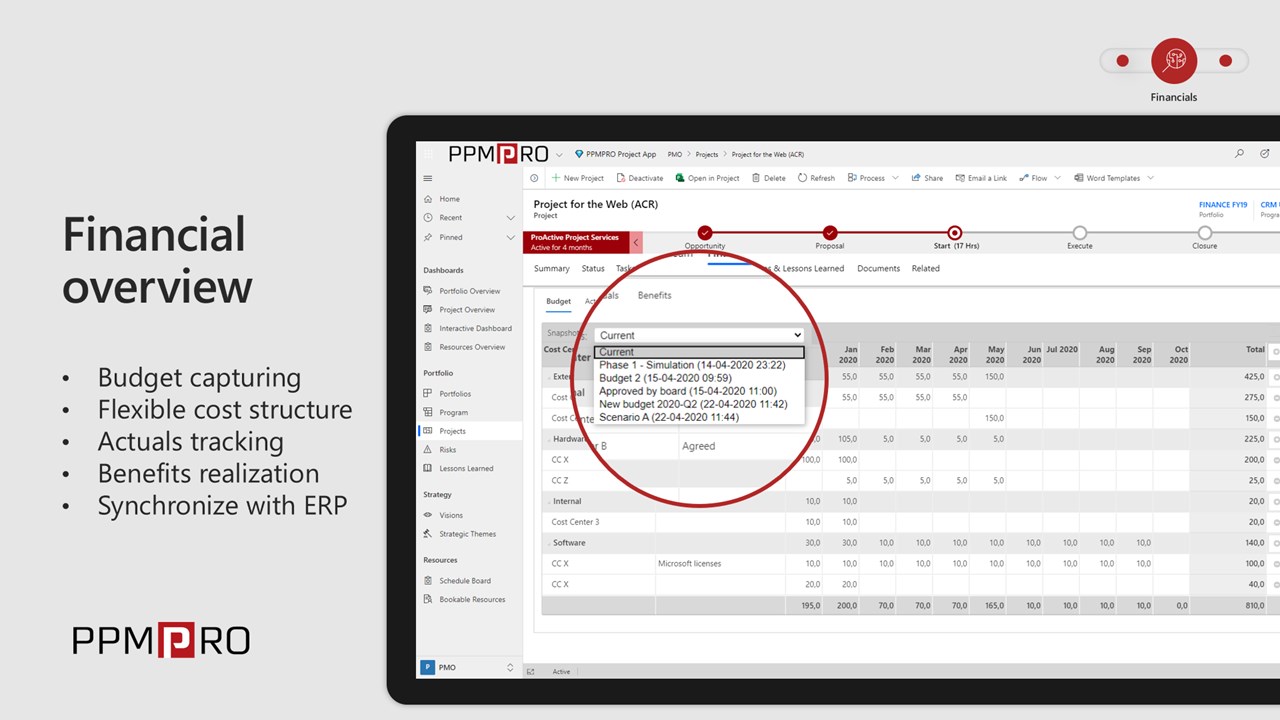Click Deactivate command
The width and height of the screenshot is (1280, 720).
coord(640,178)
